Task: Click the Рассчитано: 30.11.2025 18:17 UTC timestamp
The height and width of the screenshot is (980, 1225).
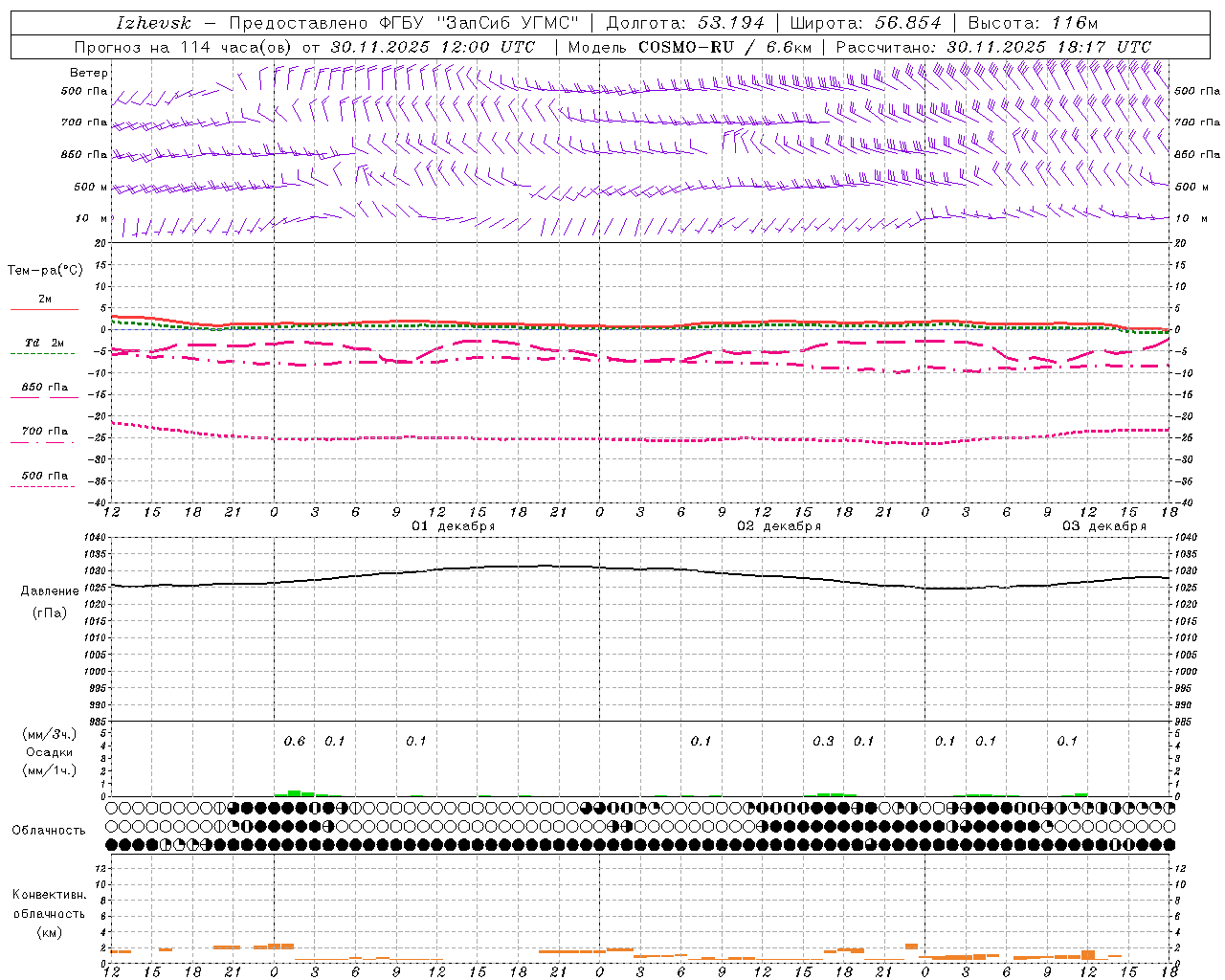Action: click(993, 47)
